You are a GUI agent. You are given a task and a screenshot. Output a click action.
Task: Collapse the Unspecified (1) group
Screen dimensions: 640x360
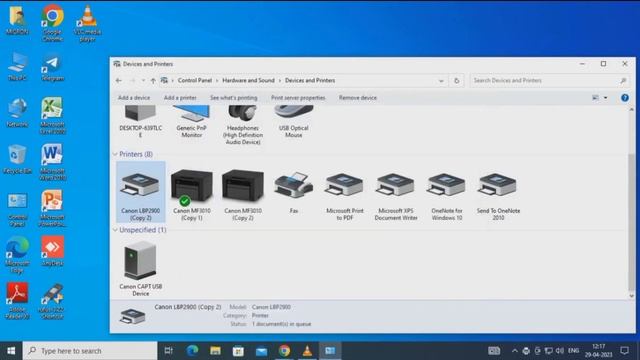115,230
